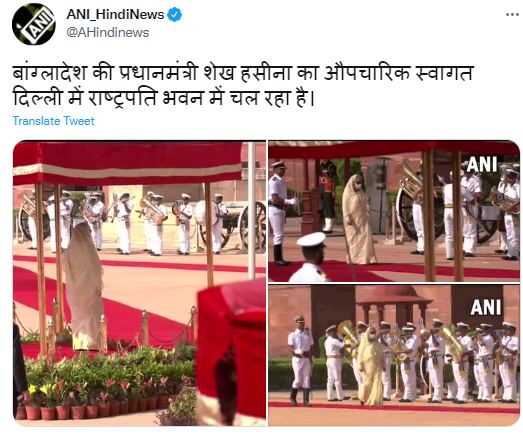The width and height of the screenshot is (523, 442).
Task: Click the red canopy in the left photo
Action: click(x=127, y=162)
